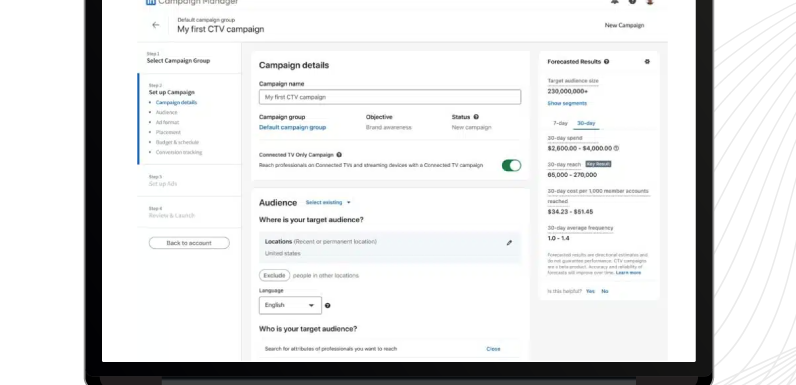The image size is (796, 385).
Task: Click help icon beside Status label
Action: [476, 117]
